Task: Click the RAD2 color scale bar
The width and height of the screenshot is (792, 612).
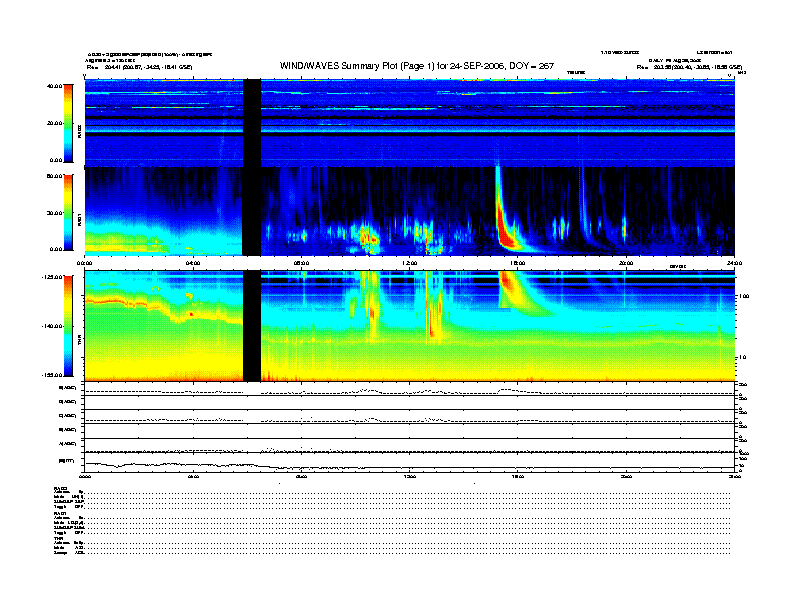Action: click(x=68, y=123)
